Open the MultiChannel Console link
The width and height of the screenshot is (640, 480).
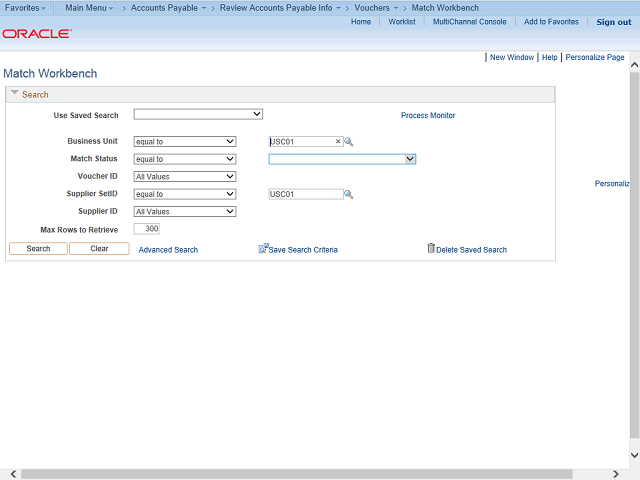pos(469,22)
